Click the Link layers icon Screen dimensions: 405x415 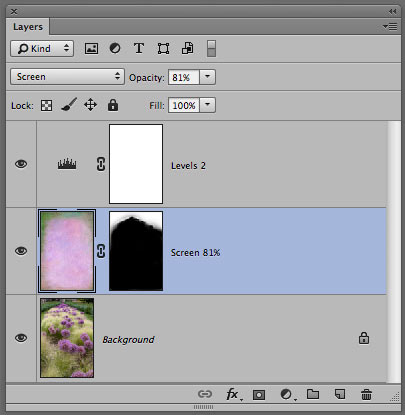[205, 394]
